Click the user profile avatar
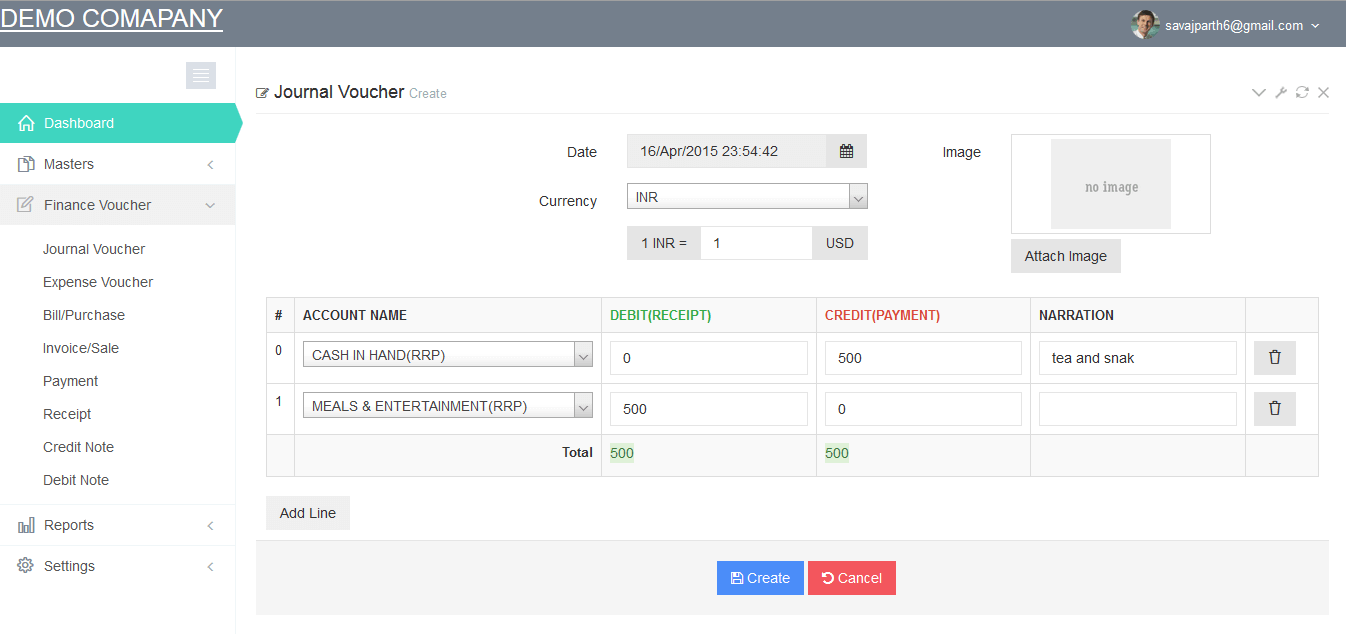This screenshot has width=1346, height=634. 1145,25
